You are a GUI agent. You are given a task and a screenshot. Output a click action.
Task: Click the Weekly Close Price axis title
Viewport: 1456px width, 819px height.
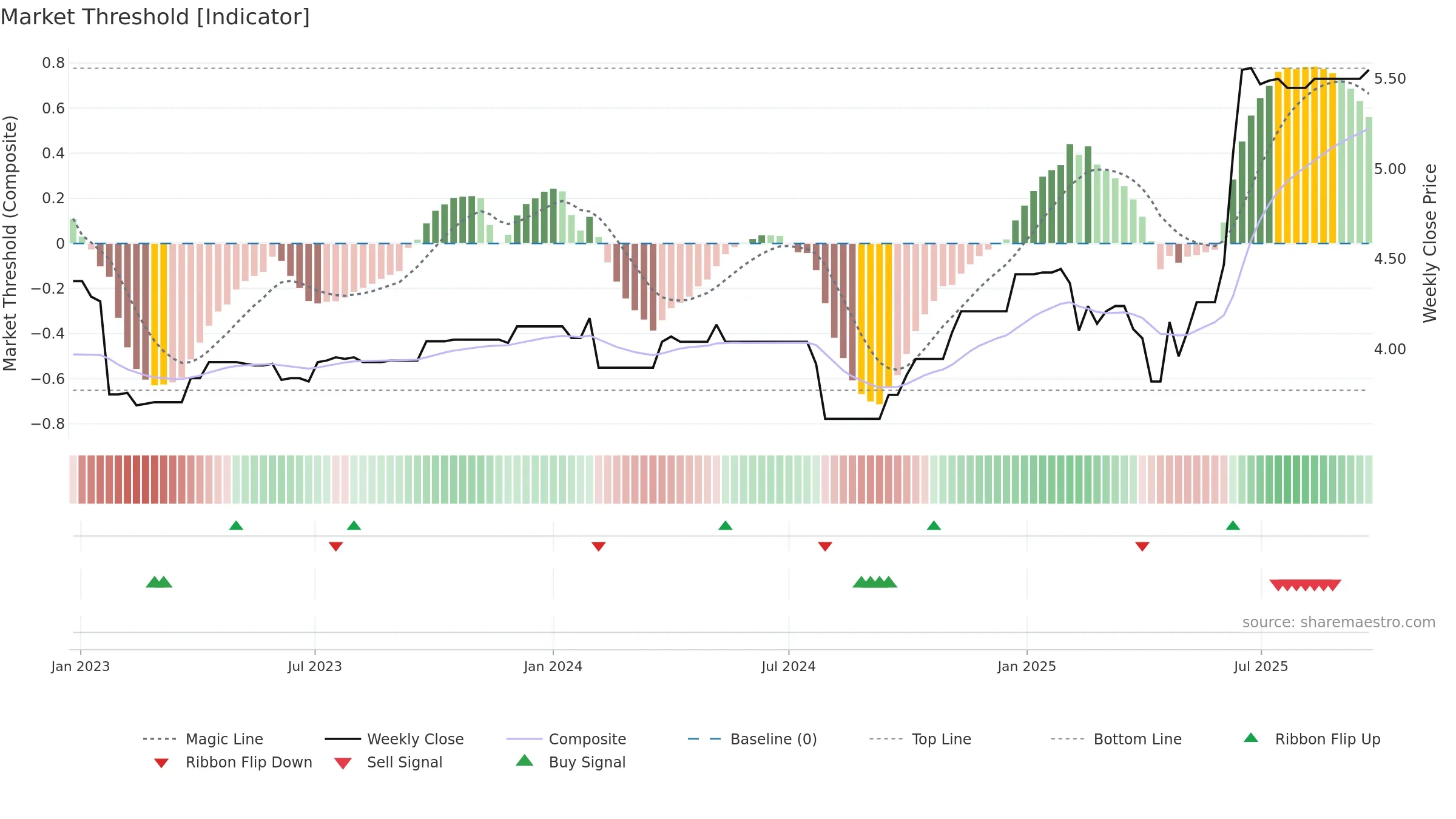pos(1430,243)
